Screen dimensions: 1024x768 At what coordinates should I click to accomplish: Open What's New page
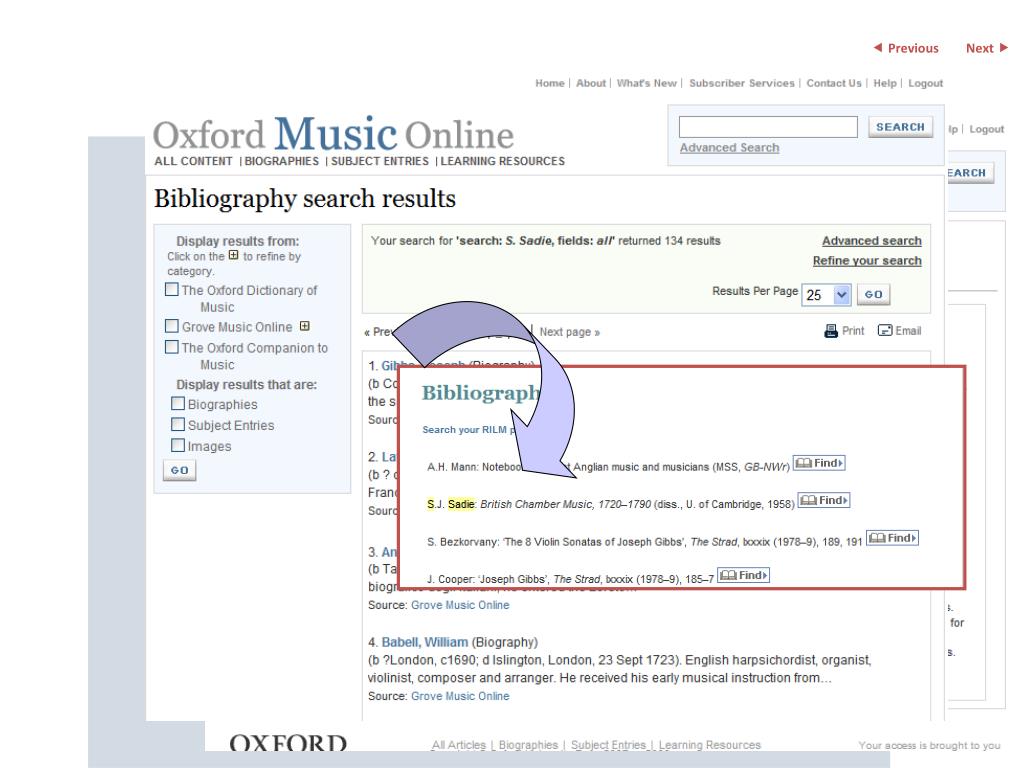[x=647, y=84]
